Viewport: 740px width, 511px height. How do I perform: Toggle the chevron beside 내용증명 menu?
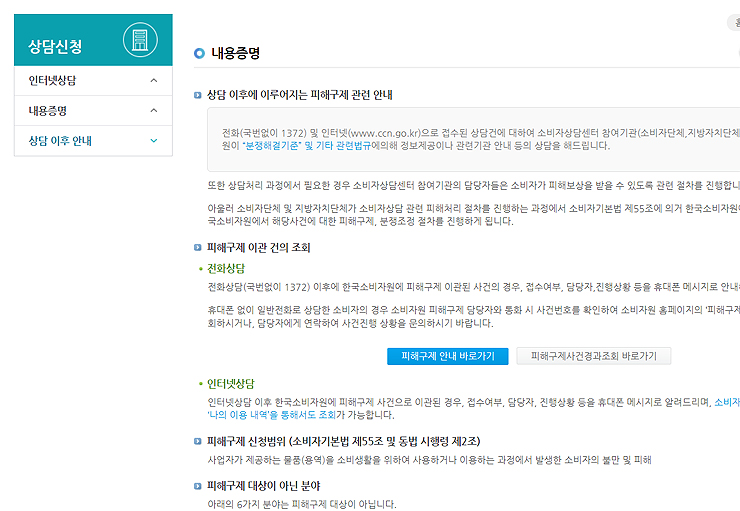[154, 110]
